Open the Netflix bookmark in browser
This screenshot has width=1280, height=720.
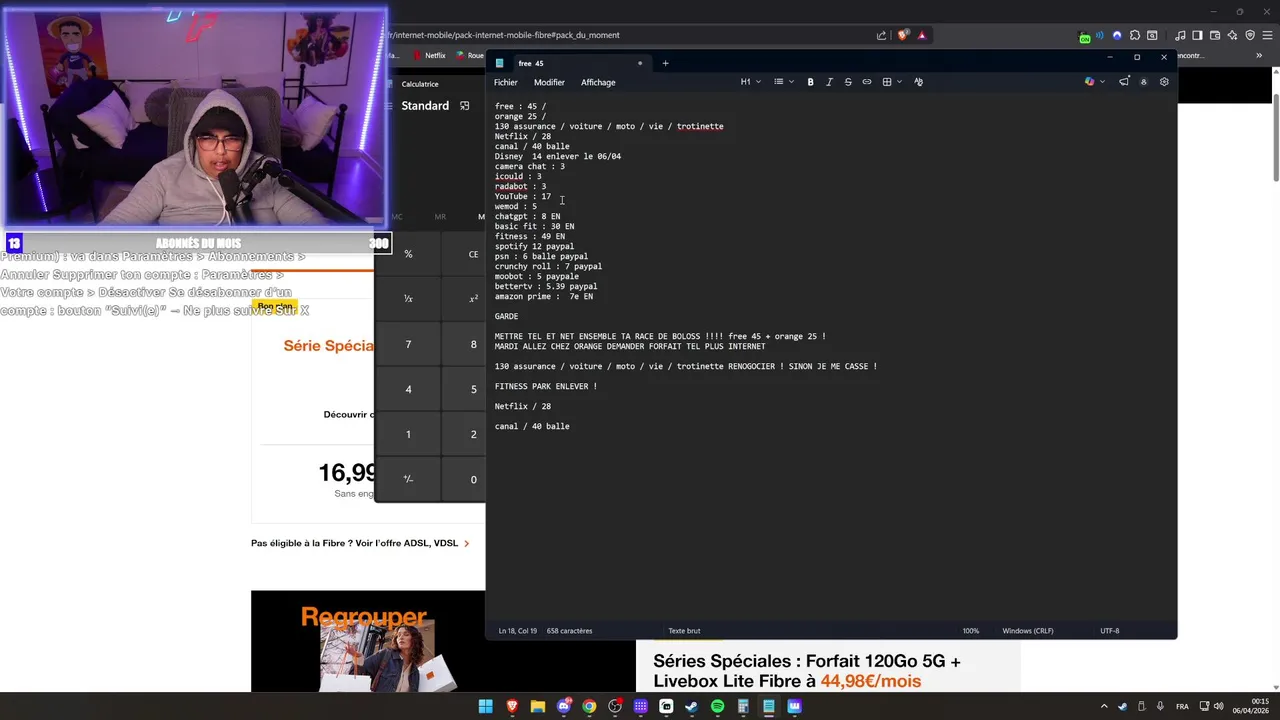[429, 56]
